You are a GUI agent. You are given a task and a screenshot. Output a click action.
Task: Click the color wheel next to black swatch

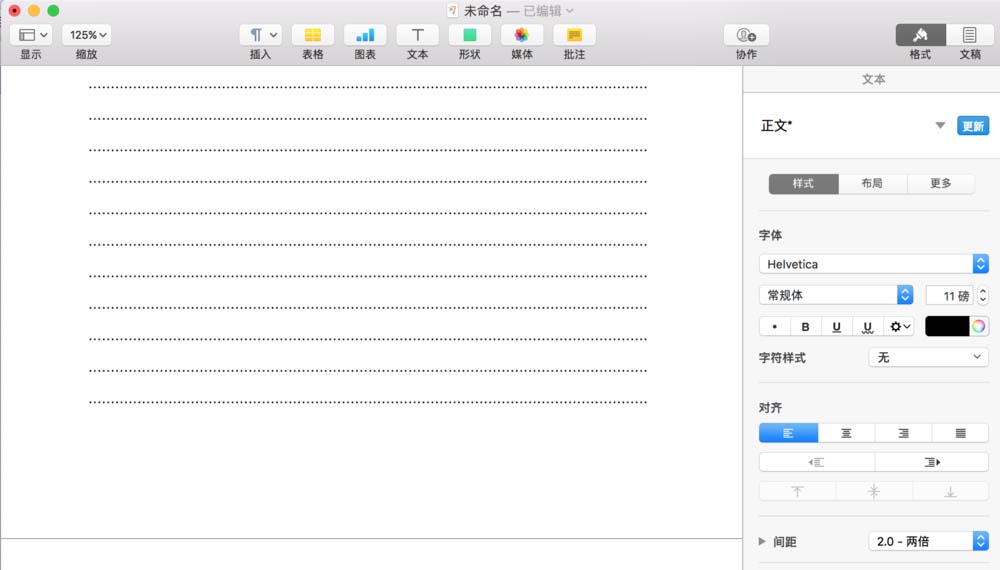[x=979, y=326]
